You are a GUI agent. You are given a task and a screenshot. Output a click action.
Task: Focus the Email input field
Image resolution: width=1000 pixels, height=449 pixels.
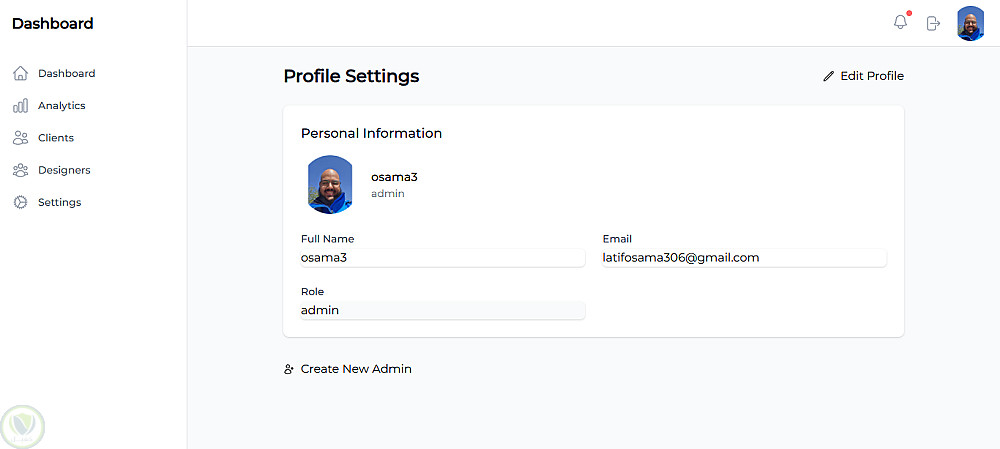point(744,258)
